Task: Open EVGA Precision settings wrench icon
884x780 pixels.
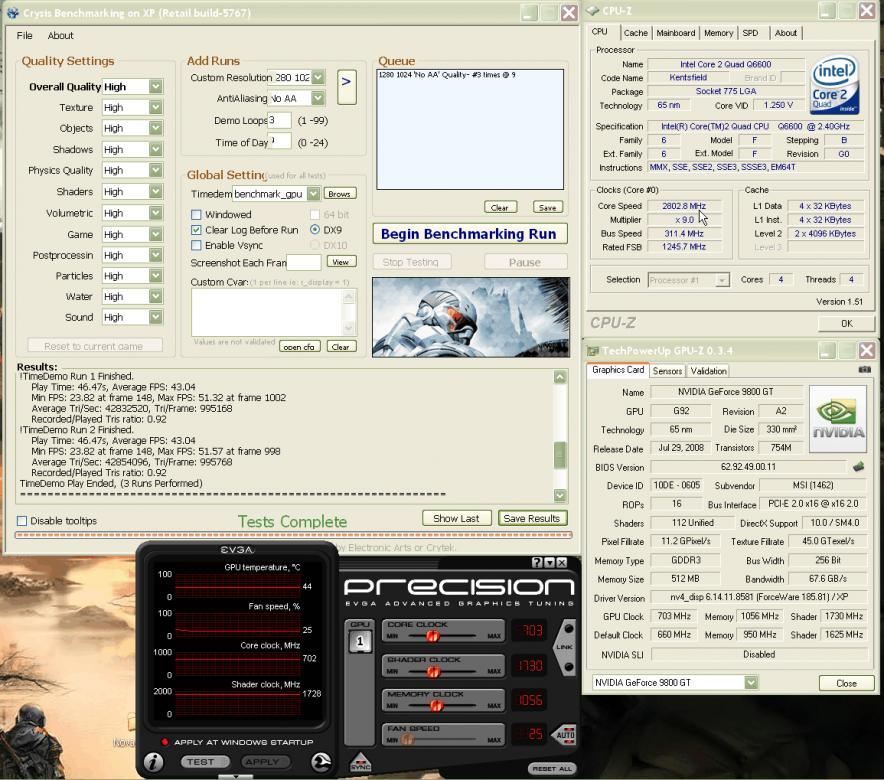Action: tap(321, 762)
